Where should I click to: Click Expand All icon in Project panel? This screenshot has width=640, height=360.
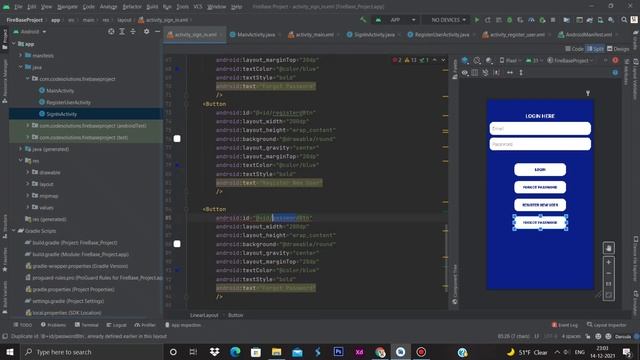pyautogui.click(x=122, y=31)
